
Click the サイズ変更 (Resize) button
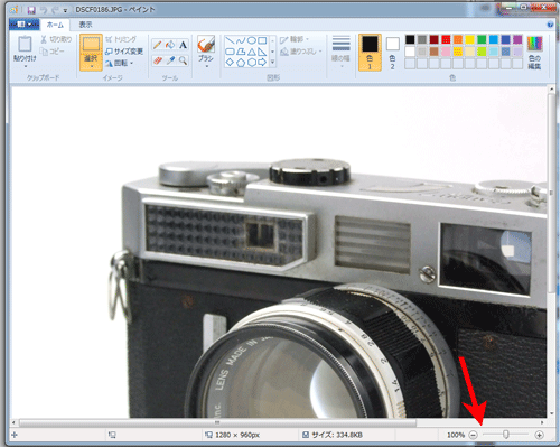point(124,51)
